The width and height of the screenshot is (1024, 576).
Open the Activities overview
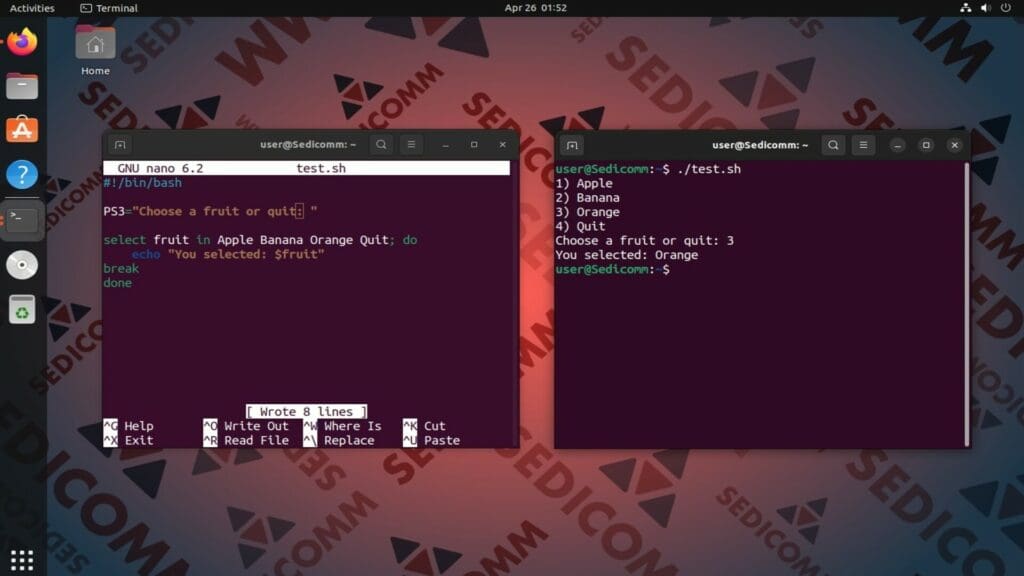coord(32,8)
